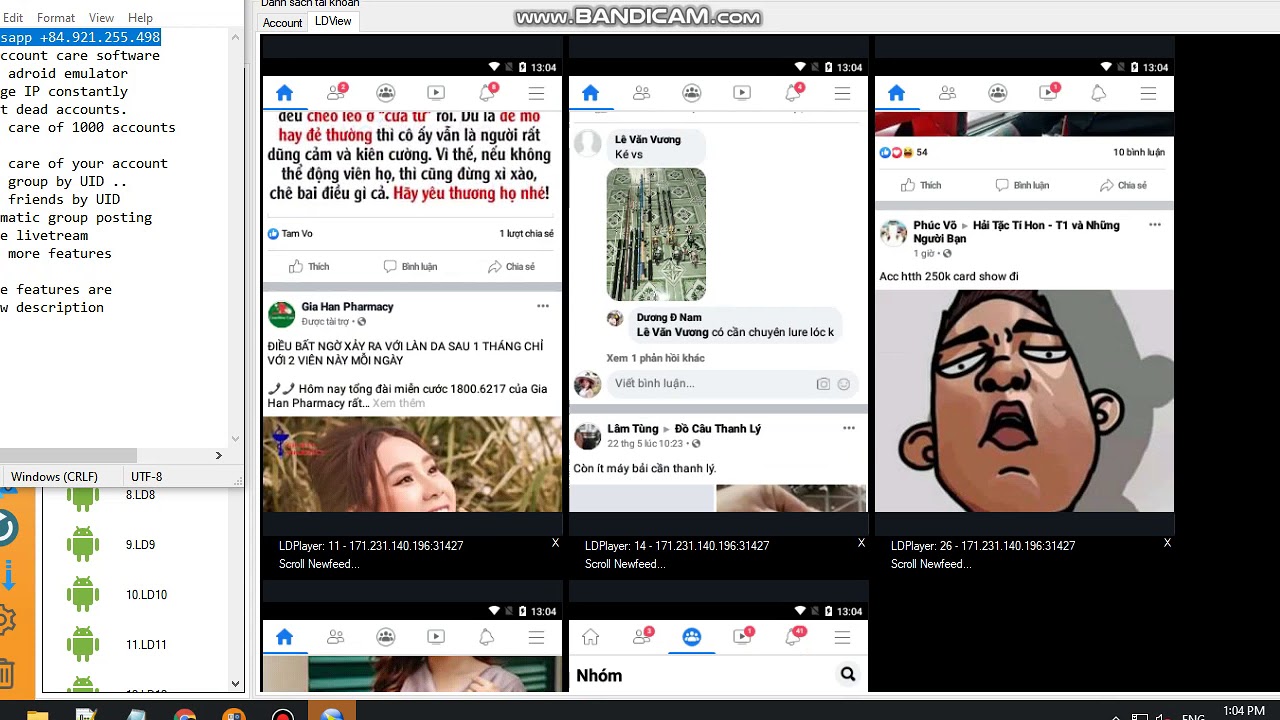Close the LDPlayer 14 panel
The width and height of the screenshot is (1280, 720).
861,543
